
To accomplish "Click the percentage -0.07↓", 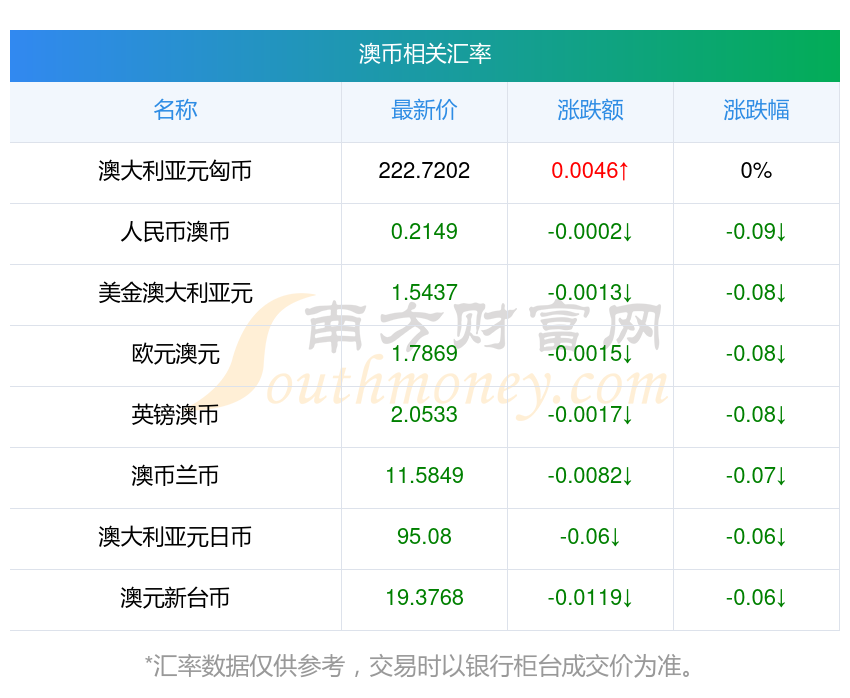I will 756,476.
